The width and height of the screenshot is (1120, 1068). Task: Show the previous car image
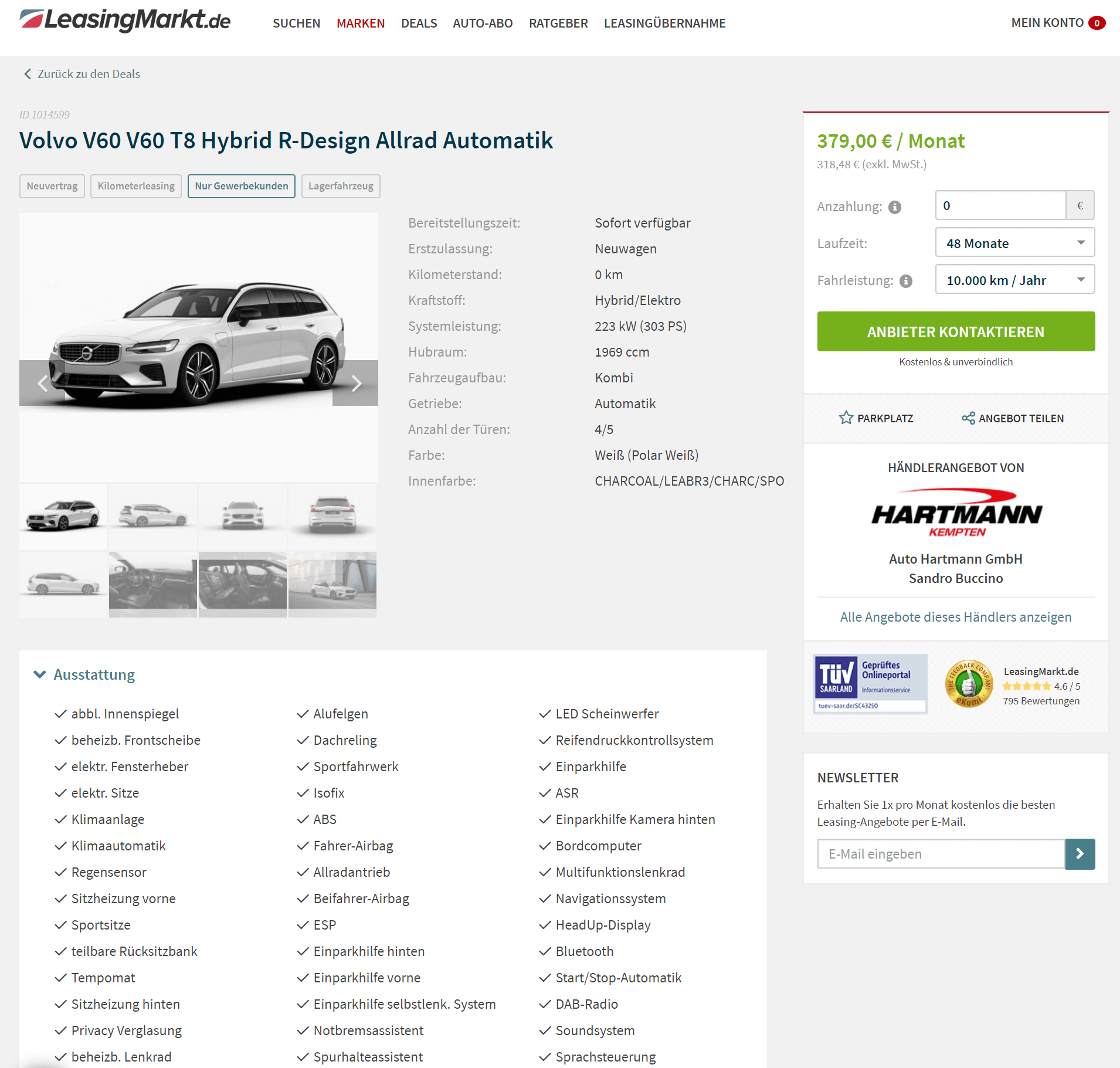pyautogui.click(x=42, y=383)
